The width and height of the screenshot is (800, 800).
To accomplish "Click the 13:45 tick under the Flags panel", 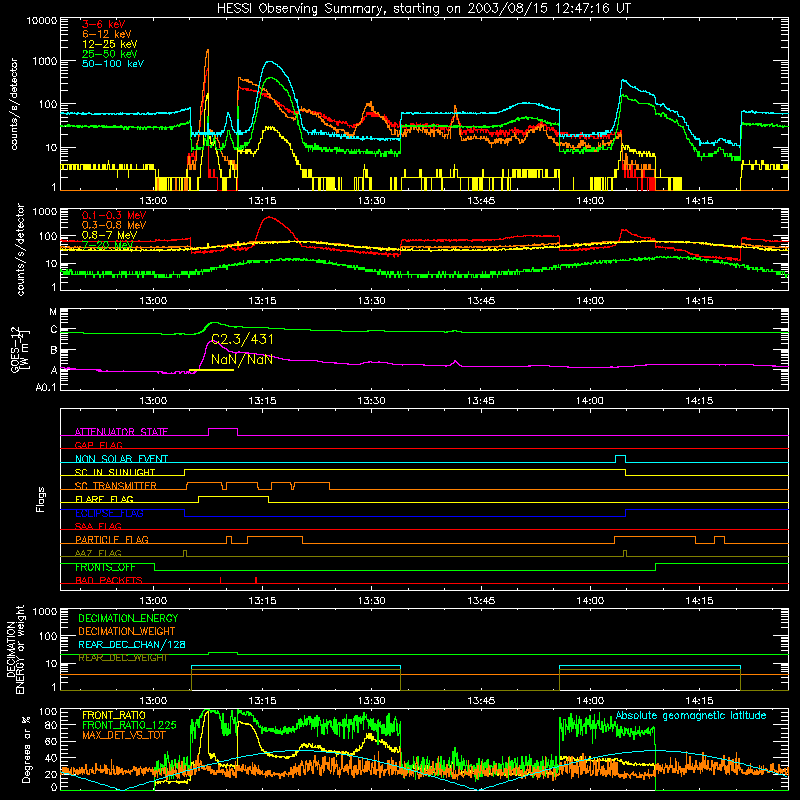I will 481,601.
